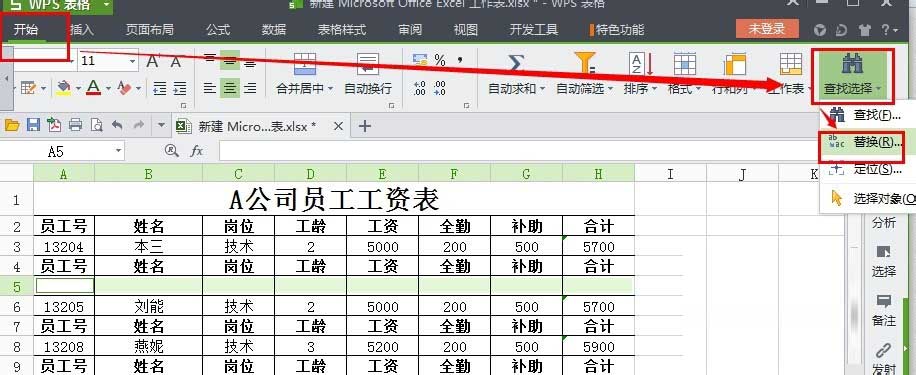Open the name box A5 dropdown arrow

(119, 151)
